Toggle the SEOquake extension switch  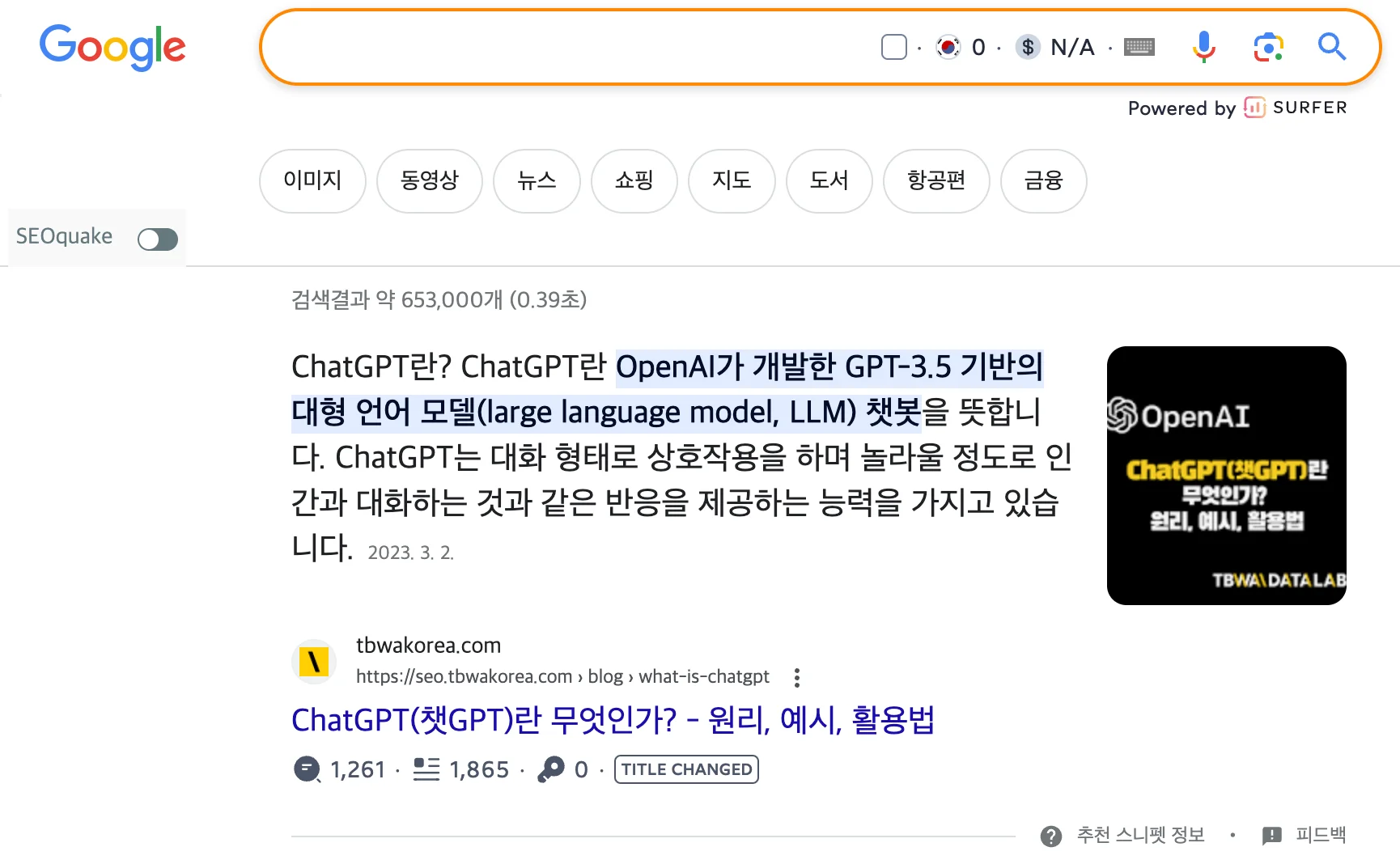[157, 238]
